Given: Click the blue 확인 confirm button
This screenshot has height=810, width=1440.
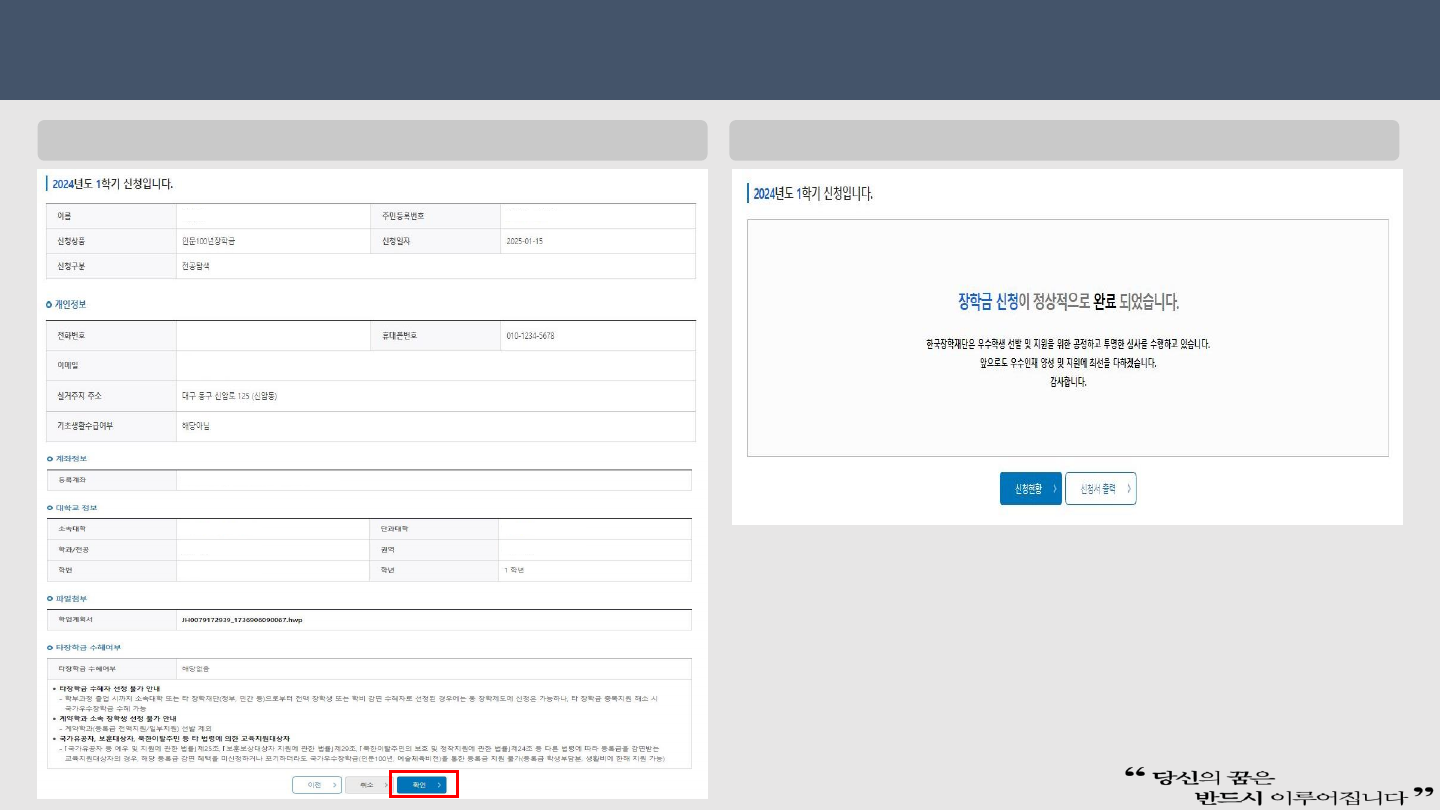Looking at the screenshot, I should click(422, 785).
